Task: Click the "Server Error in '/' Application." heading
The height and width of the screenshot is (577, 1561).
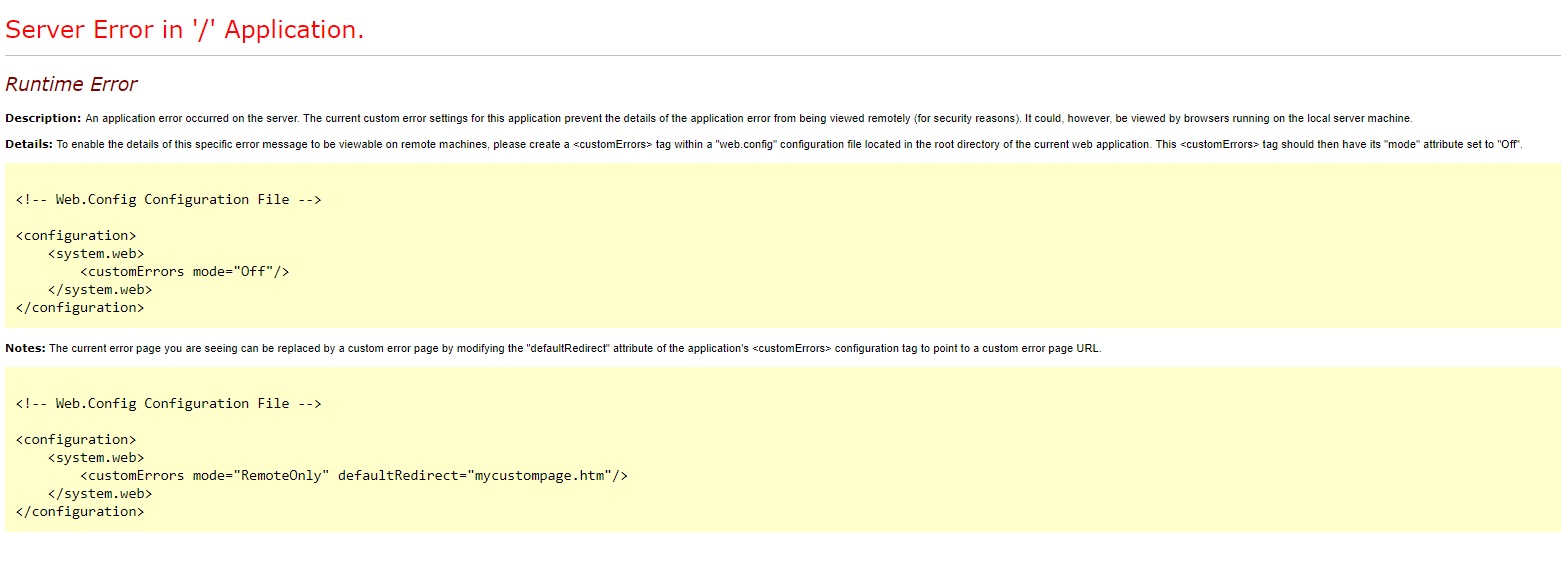Action: coord(184,30)
